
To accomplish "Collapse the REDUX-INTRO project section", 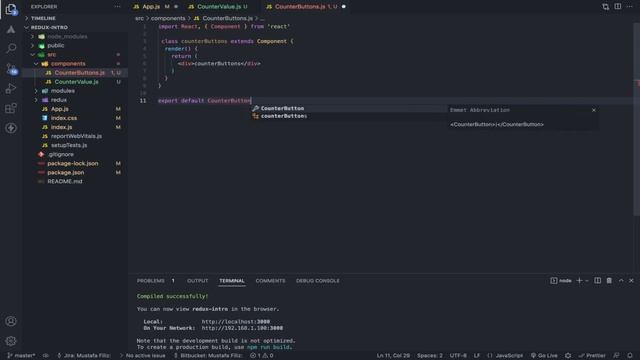I will (x=49, y=27).
